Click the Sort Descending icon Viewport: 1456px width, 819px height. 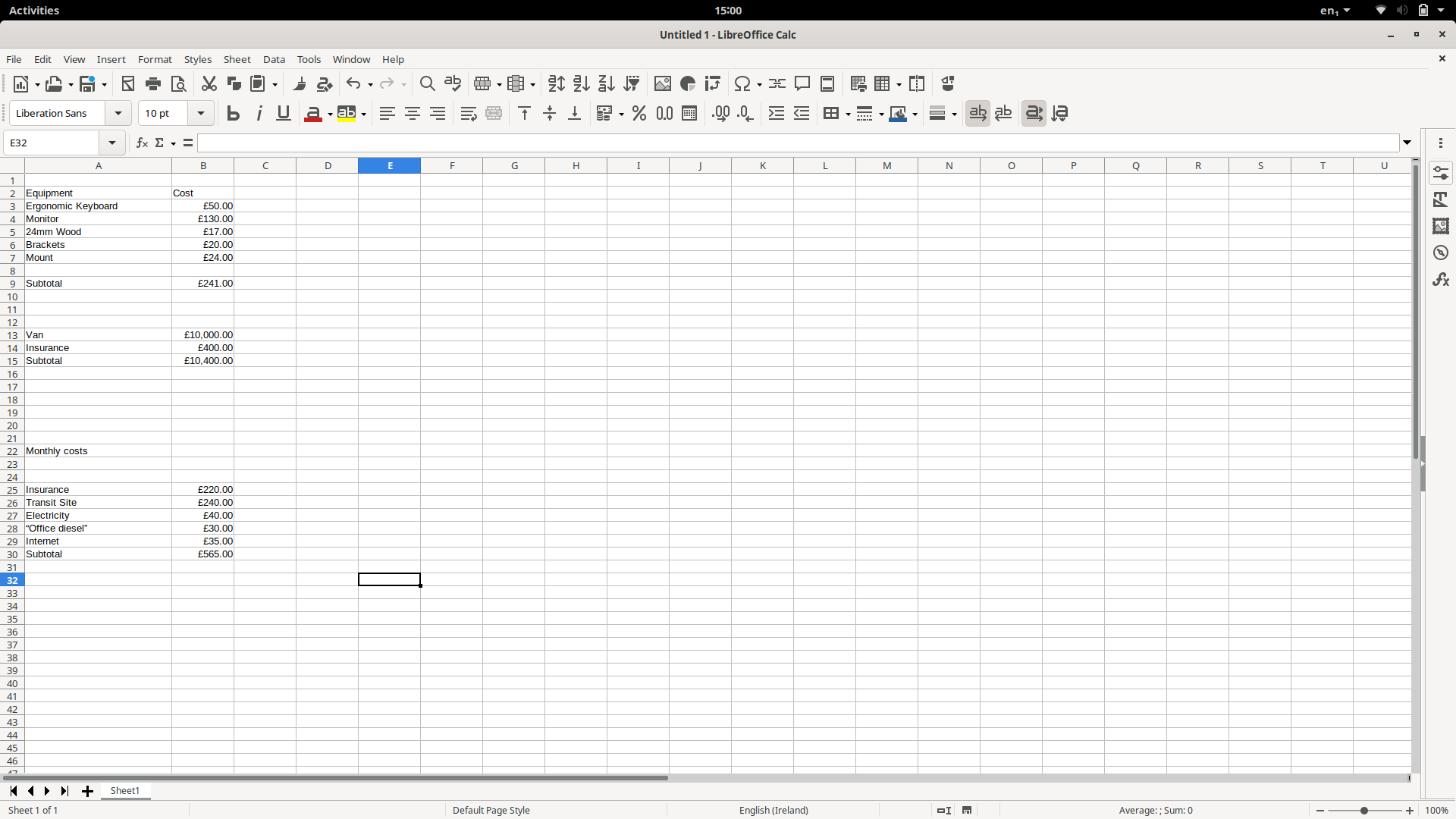[x=607, y=83]
